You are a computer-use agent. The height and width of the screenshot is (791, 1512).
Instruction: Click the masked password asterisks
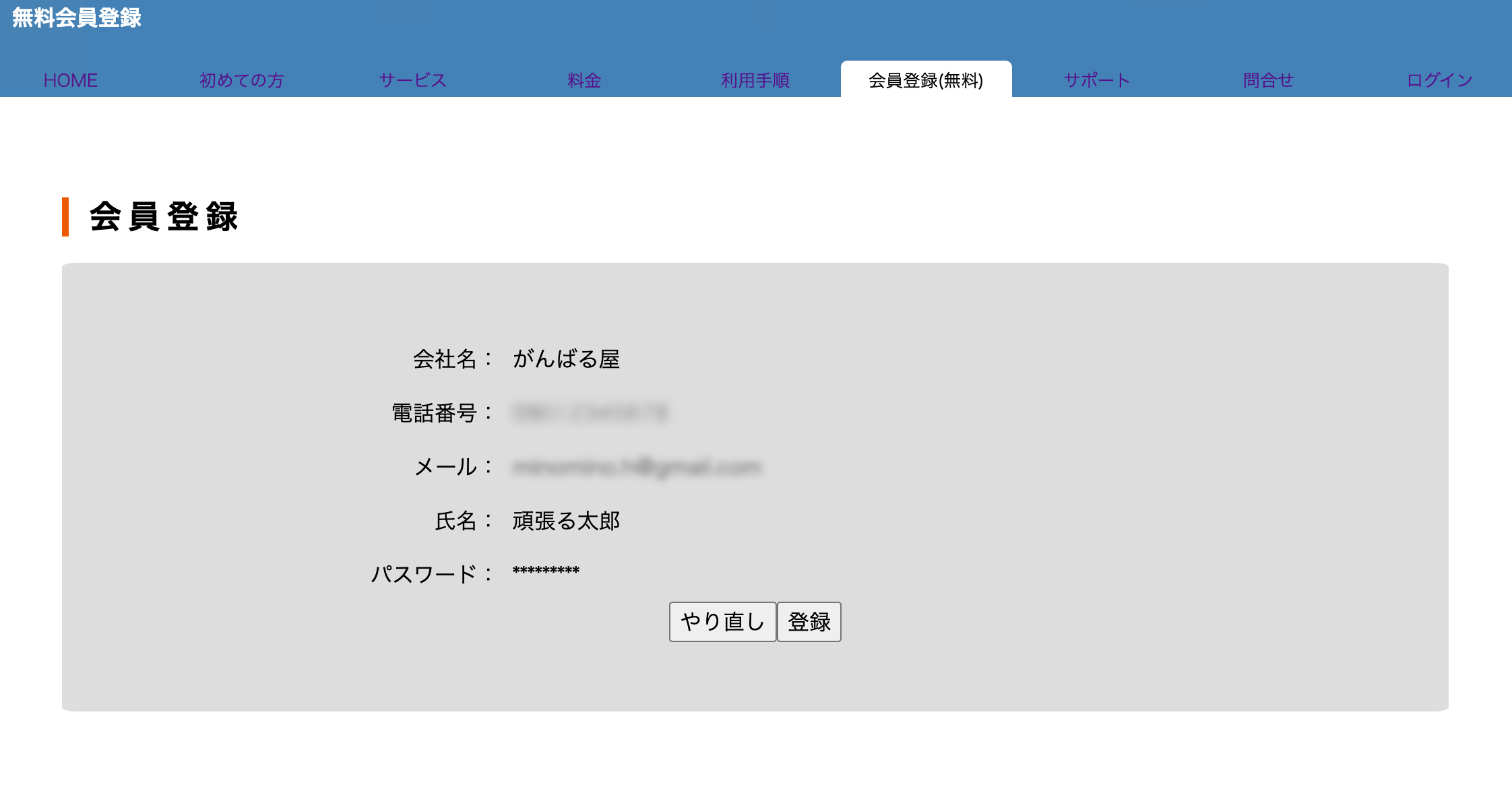[546, 572]
